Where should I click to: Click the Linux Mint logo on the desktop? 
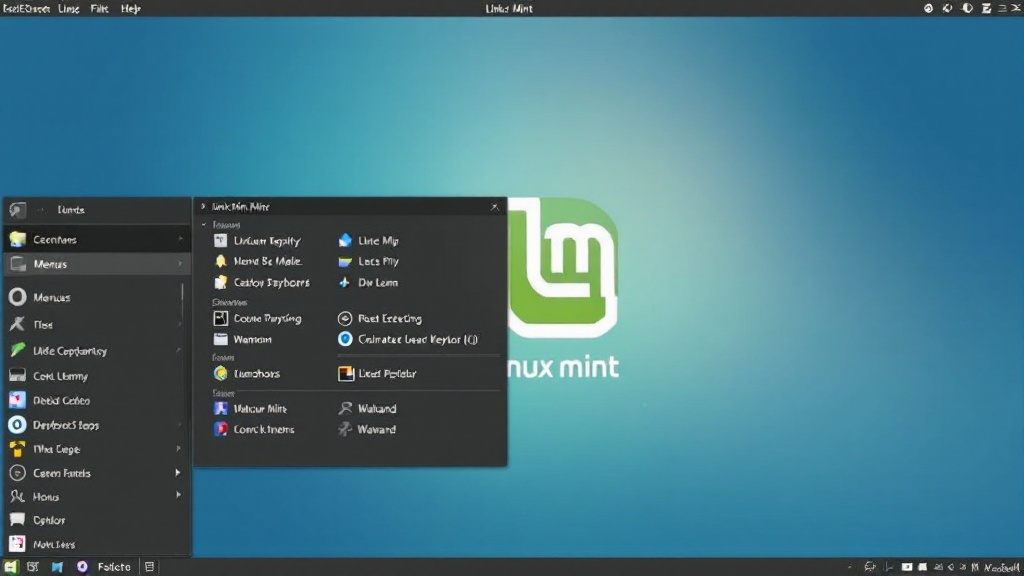563,268
